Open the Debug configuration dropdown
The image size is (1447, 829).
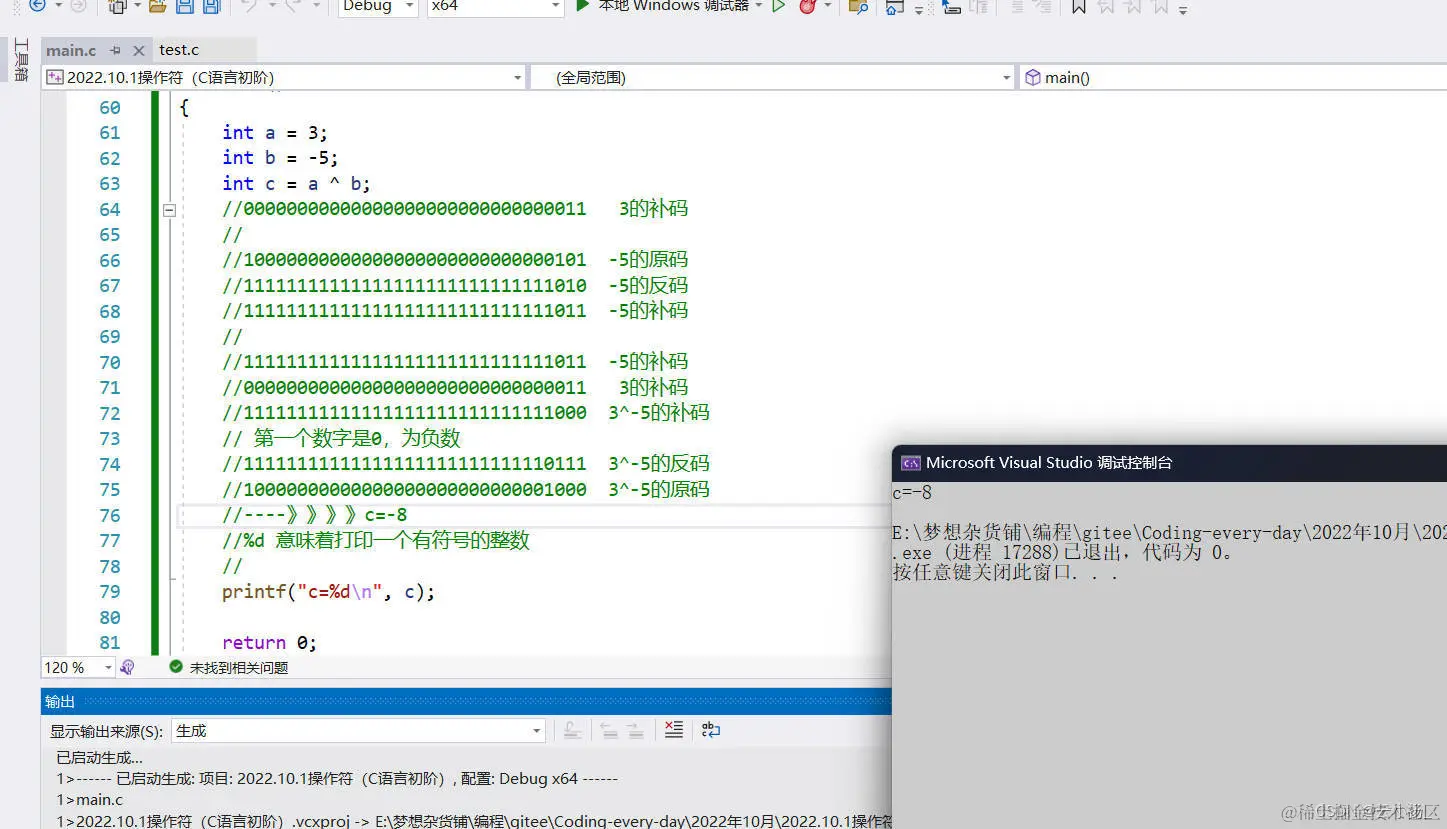377,6
